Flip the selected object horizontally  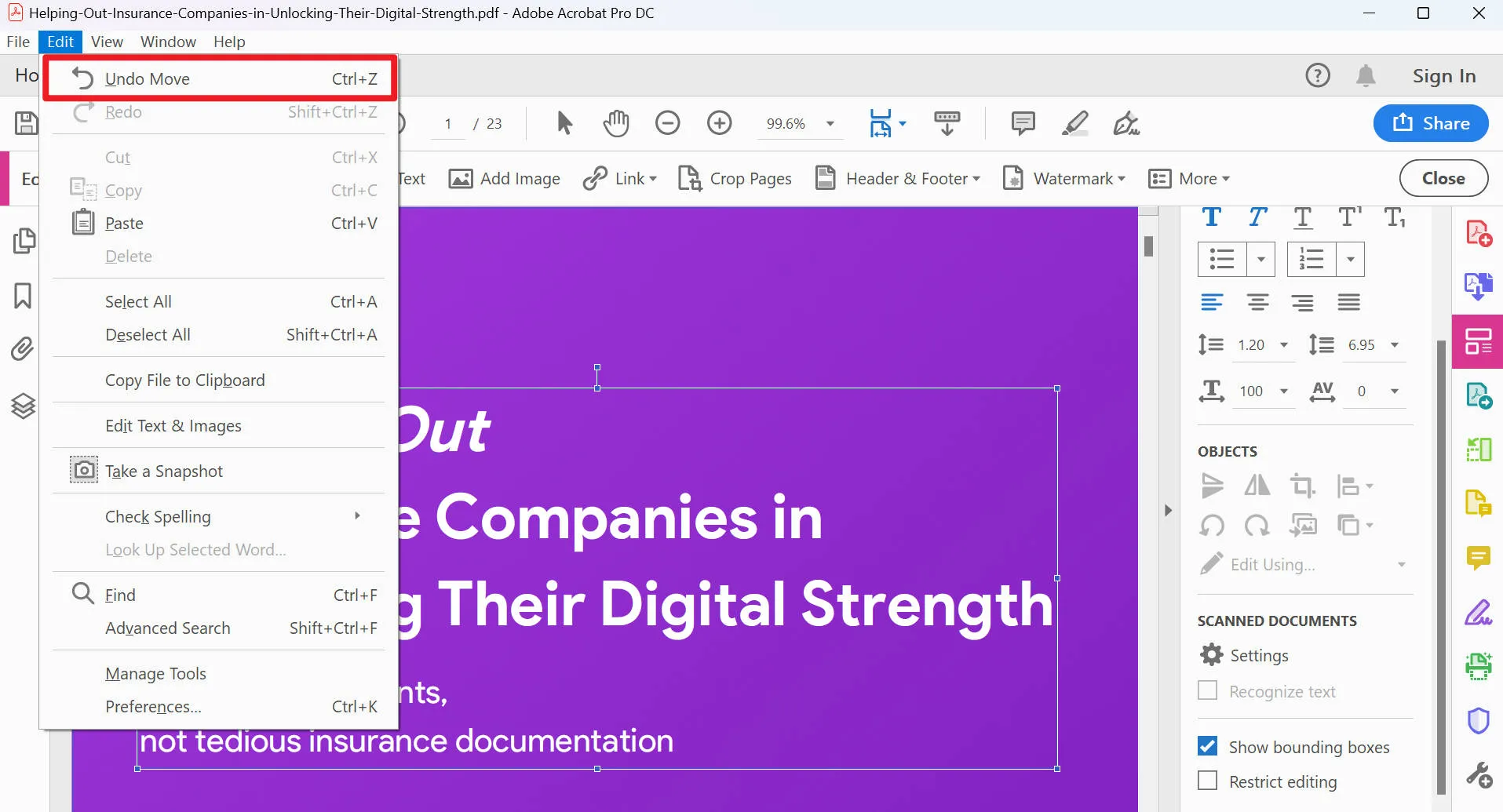[1256, 486]
